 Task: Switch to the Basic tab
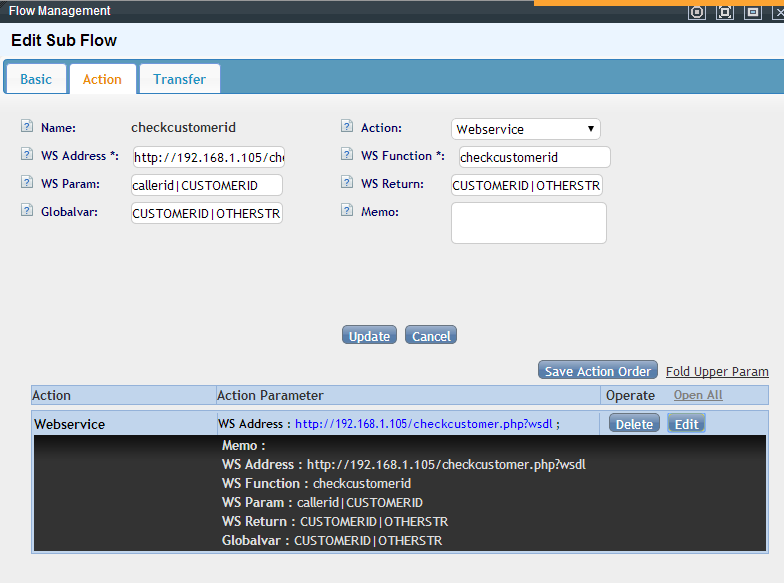click(x=36, y=79)
